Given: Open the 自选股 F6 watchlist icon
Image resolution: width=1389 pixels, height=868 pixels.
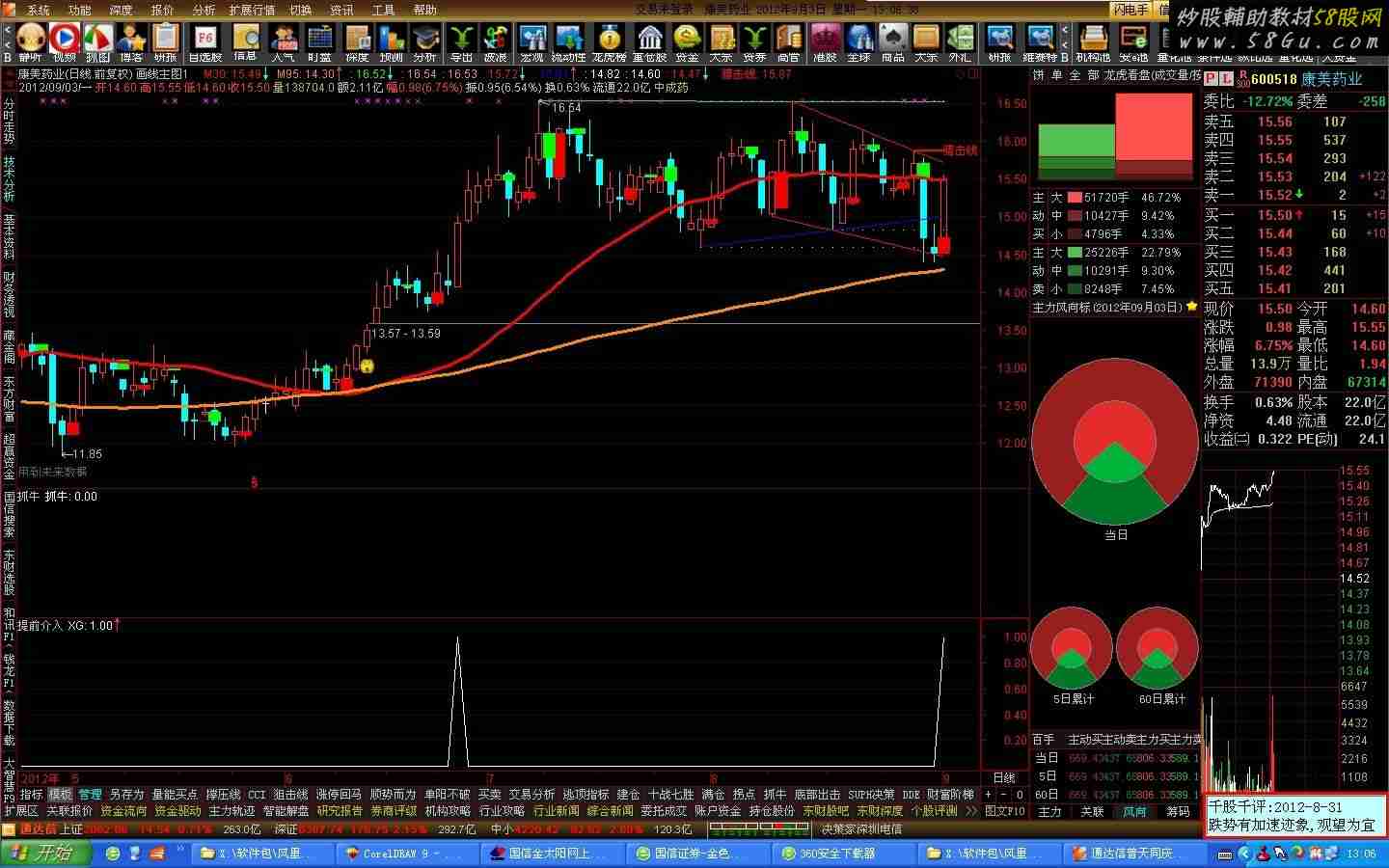Looking at the screenshot, I should coord(205,41).
